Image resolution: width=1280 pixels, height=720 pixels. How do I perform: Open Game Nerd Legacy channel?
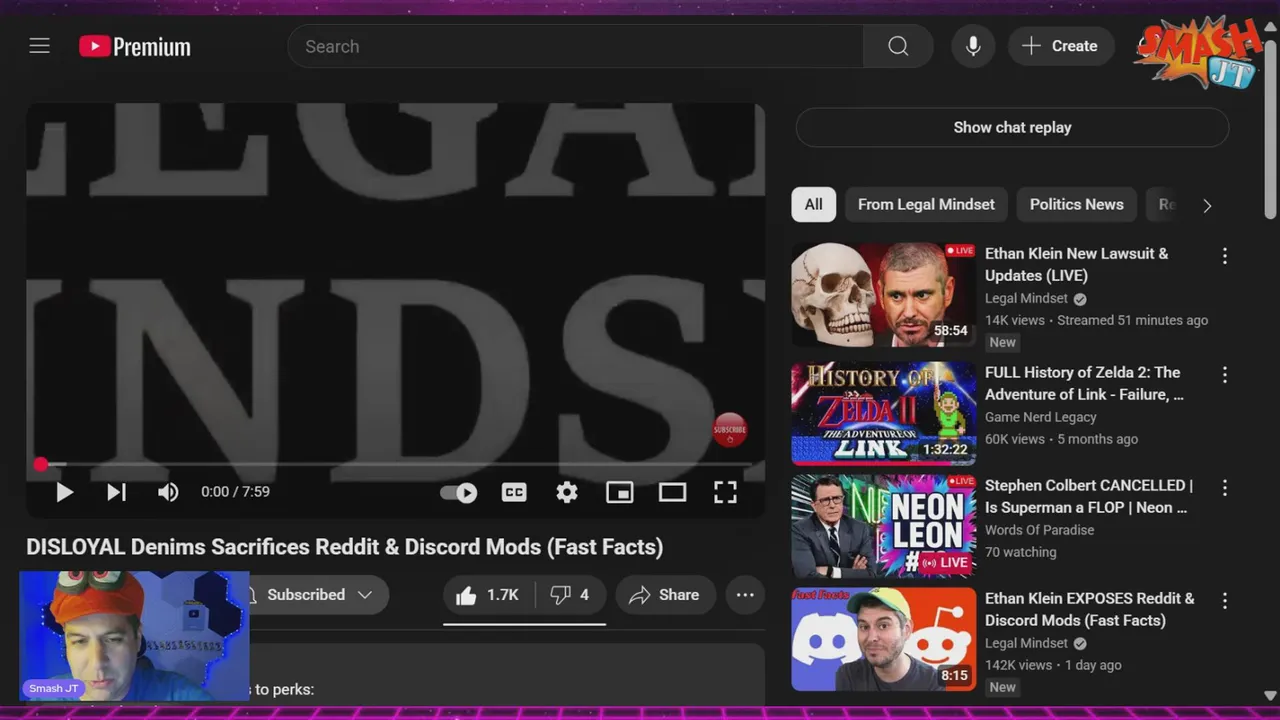click(1041, 417)
